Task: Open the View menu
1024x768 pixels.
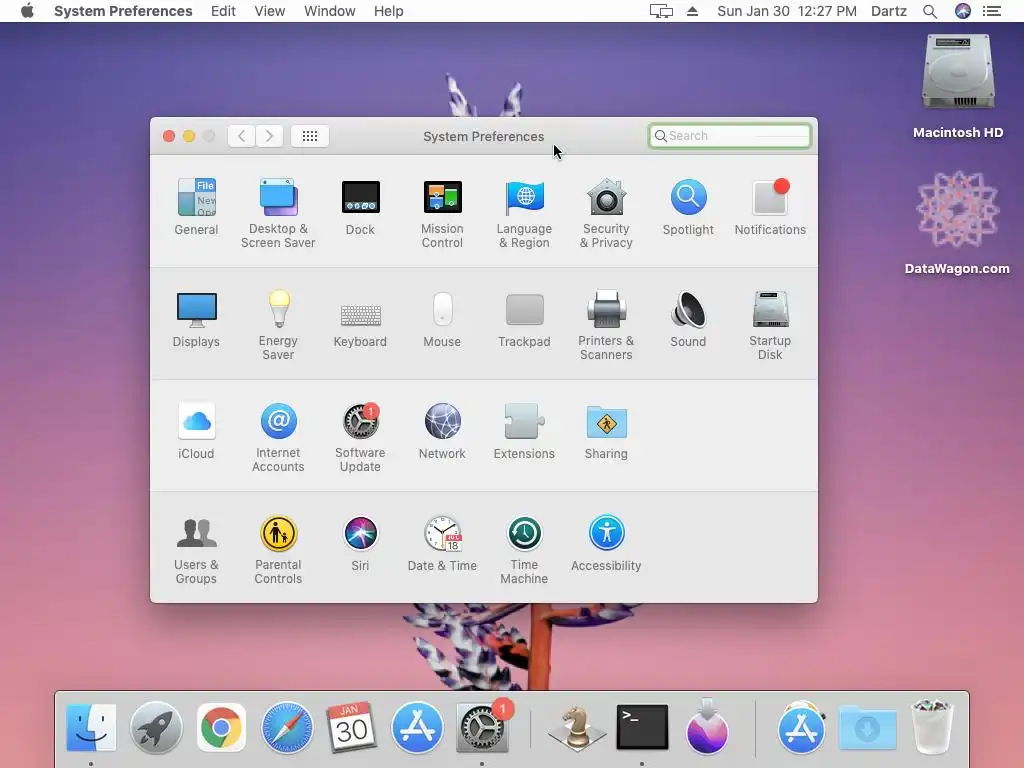Action: coord(270,11)
